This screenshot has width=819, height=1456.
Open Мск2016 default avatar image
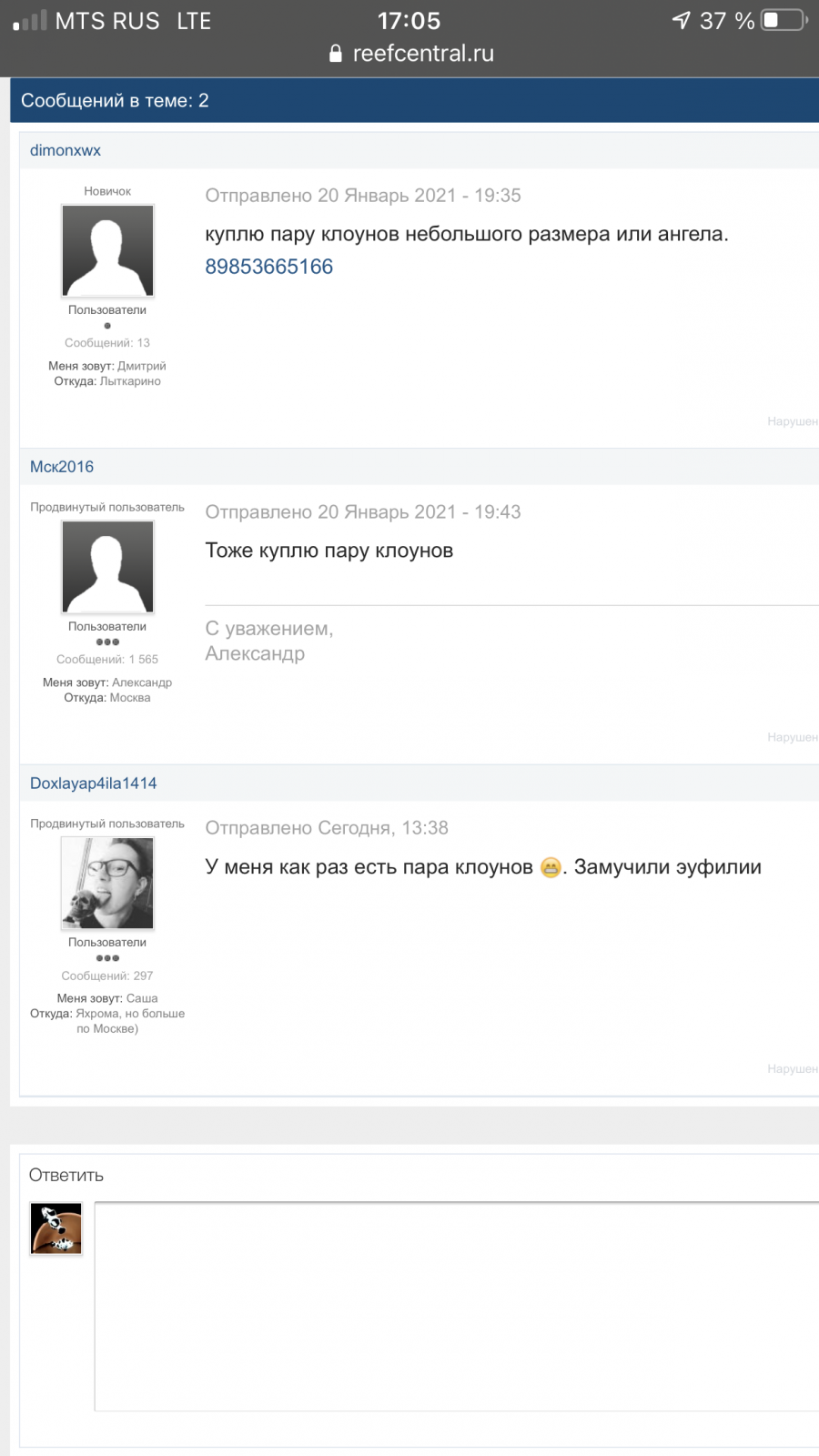[x=107, y=567]
